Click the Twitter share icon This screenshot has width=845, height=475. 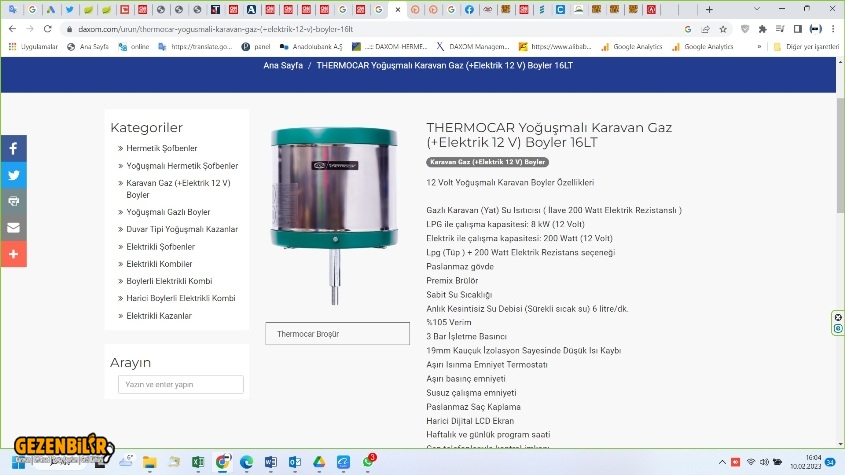click(x=13, y=175)
